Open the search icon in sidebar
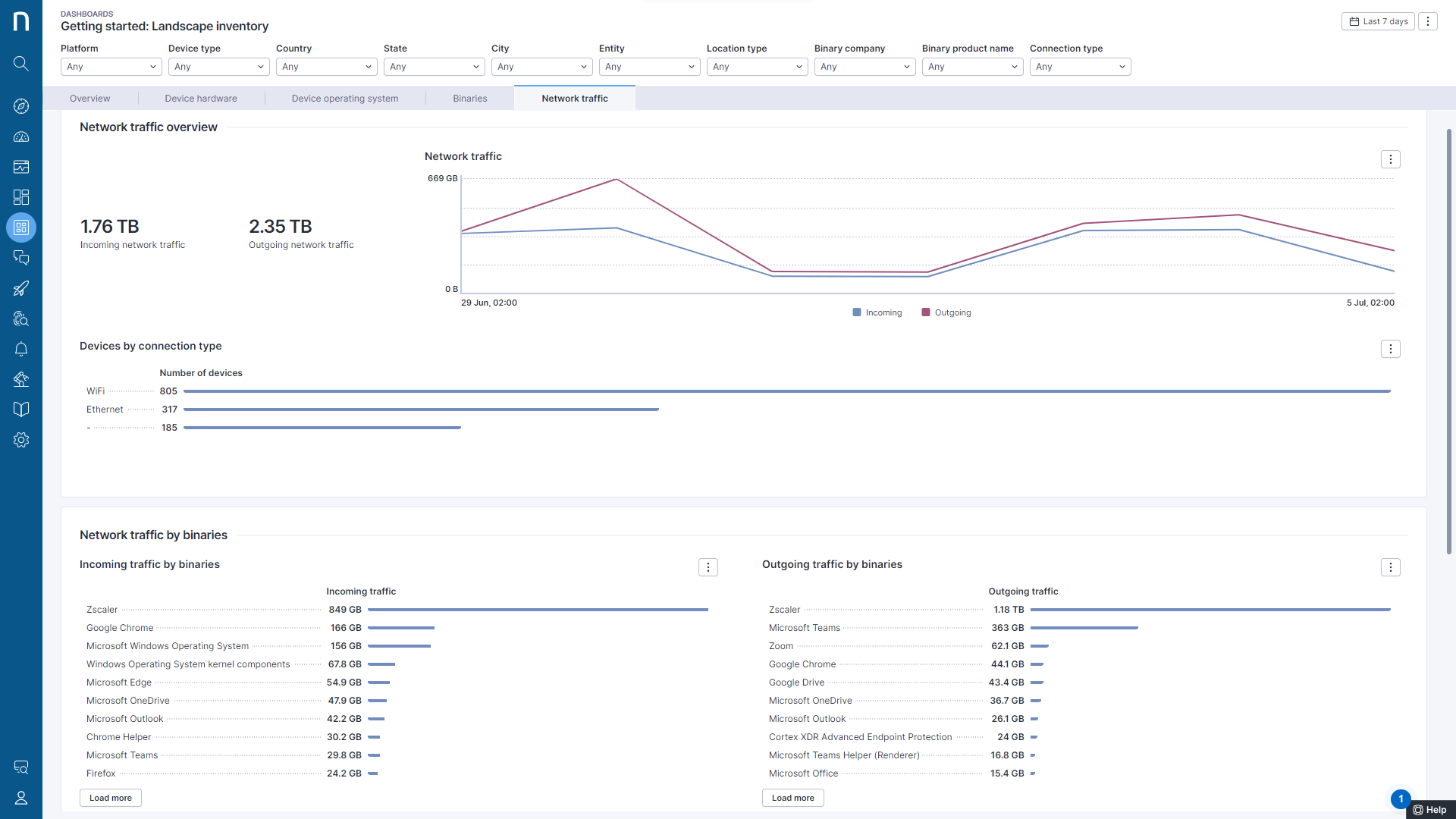Screen dimensions: 1456x819 coord(21,64)
